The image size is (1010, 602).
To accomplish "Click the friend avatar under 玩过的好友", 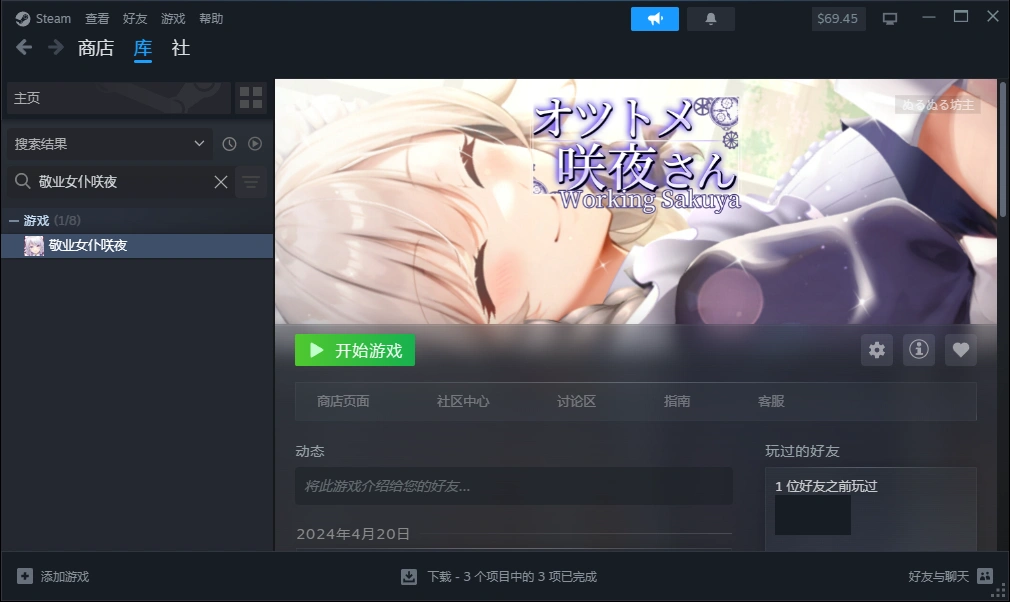I will 813,515.
